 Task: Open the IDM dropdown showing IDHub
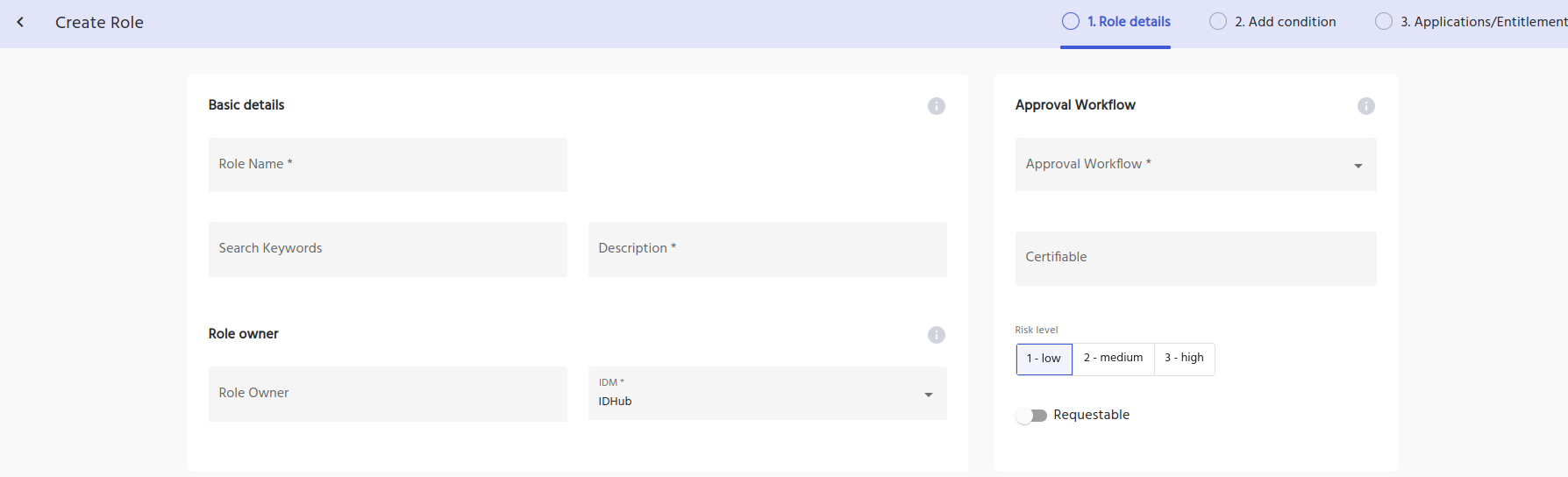click(x=766, y=394)
